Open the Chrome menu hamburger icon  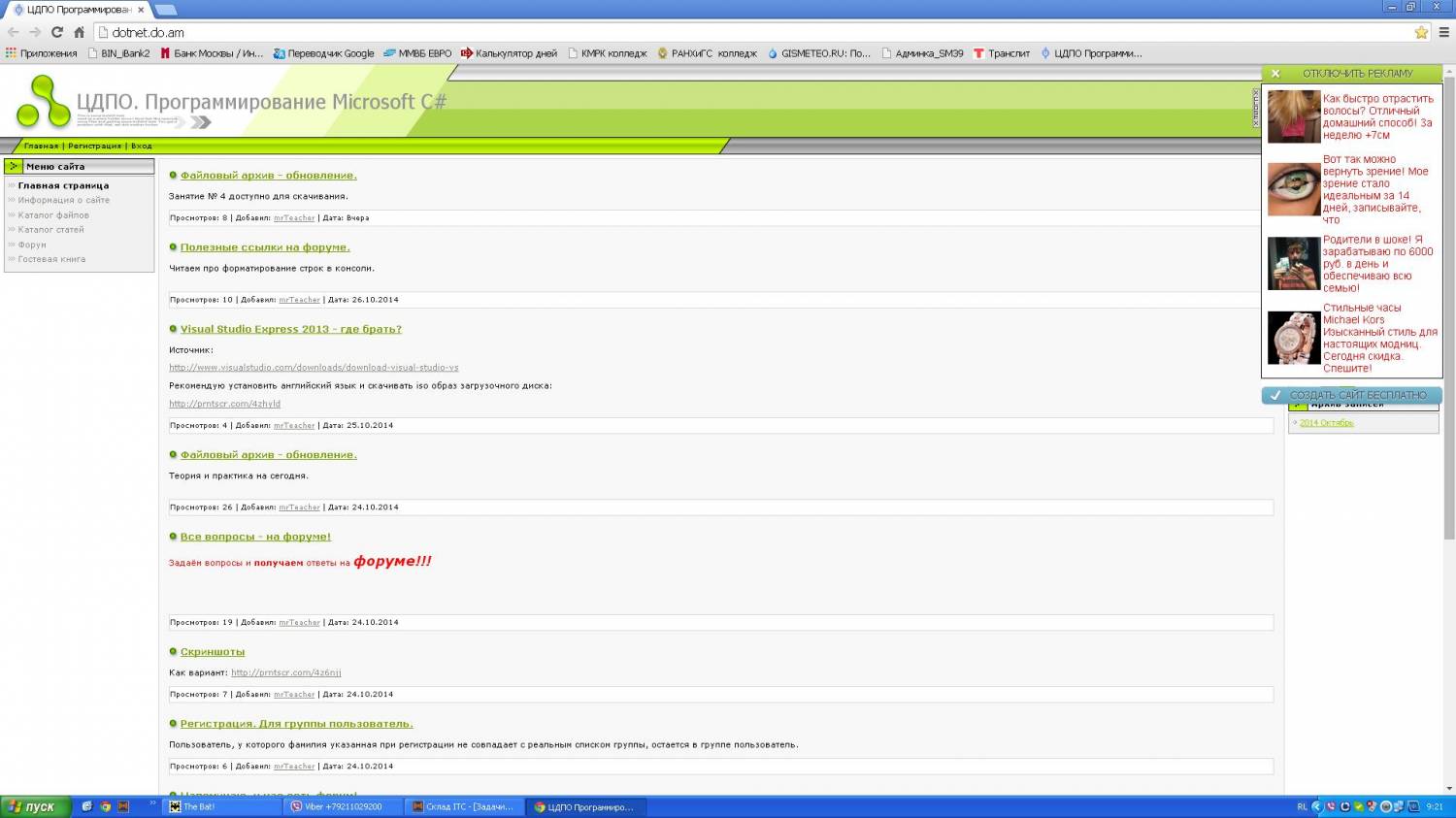[x=1443, y=32]
